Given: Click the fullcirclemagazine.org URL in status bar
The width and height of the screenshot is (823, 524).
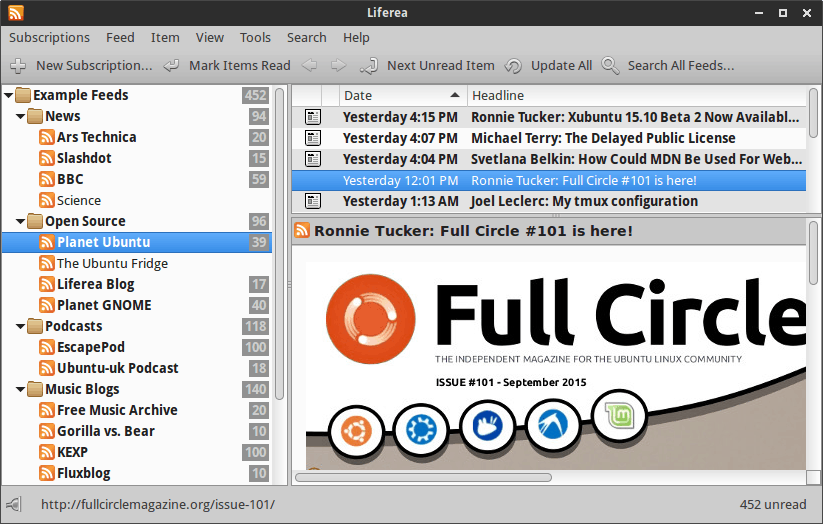Looking at the screenshot, I should click(158, 505).
